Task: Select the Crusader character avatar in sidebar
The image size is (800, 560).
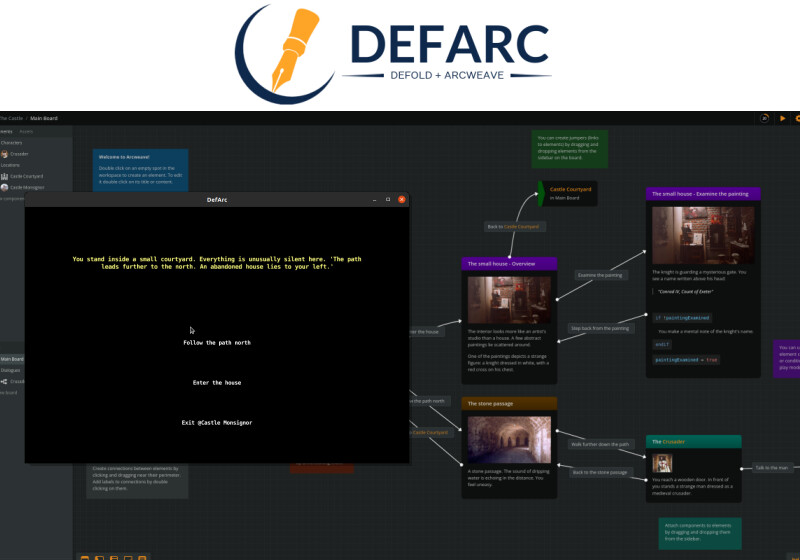Action: 5,154
